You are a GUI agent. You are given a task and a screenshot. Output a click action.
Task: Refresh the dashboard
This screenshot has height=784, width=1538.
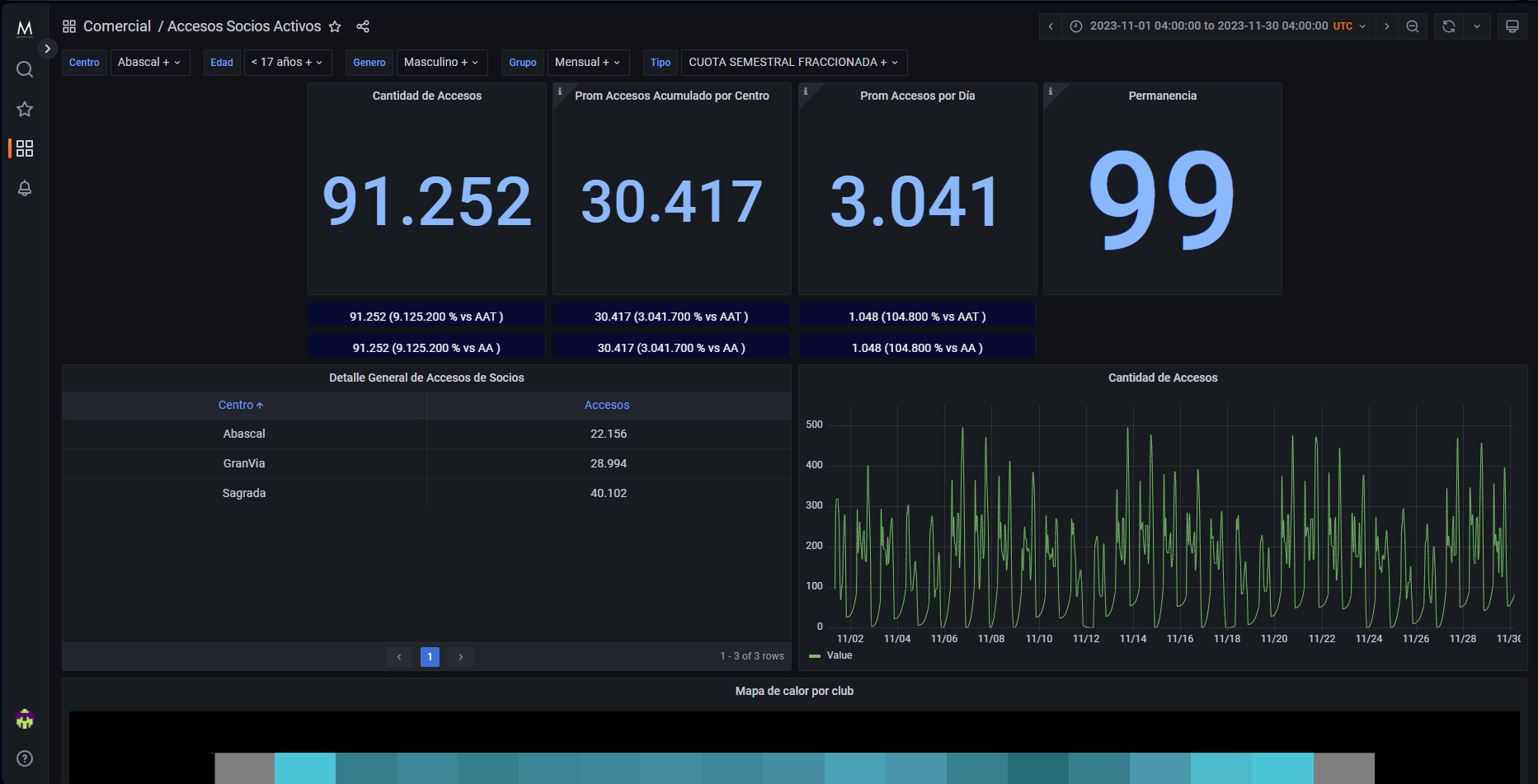[x=1449, y=26]
